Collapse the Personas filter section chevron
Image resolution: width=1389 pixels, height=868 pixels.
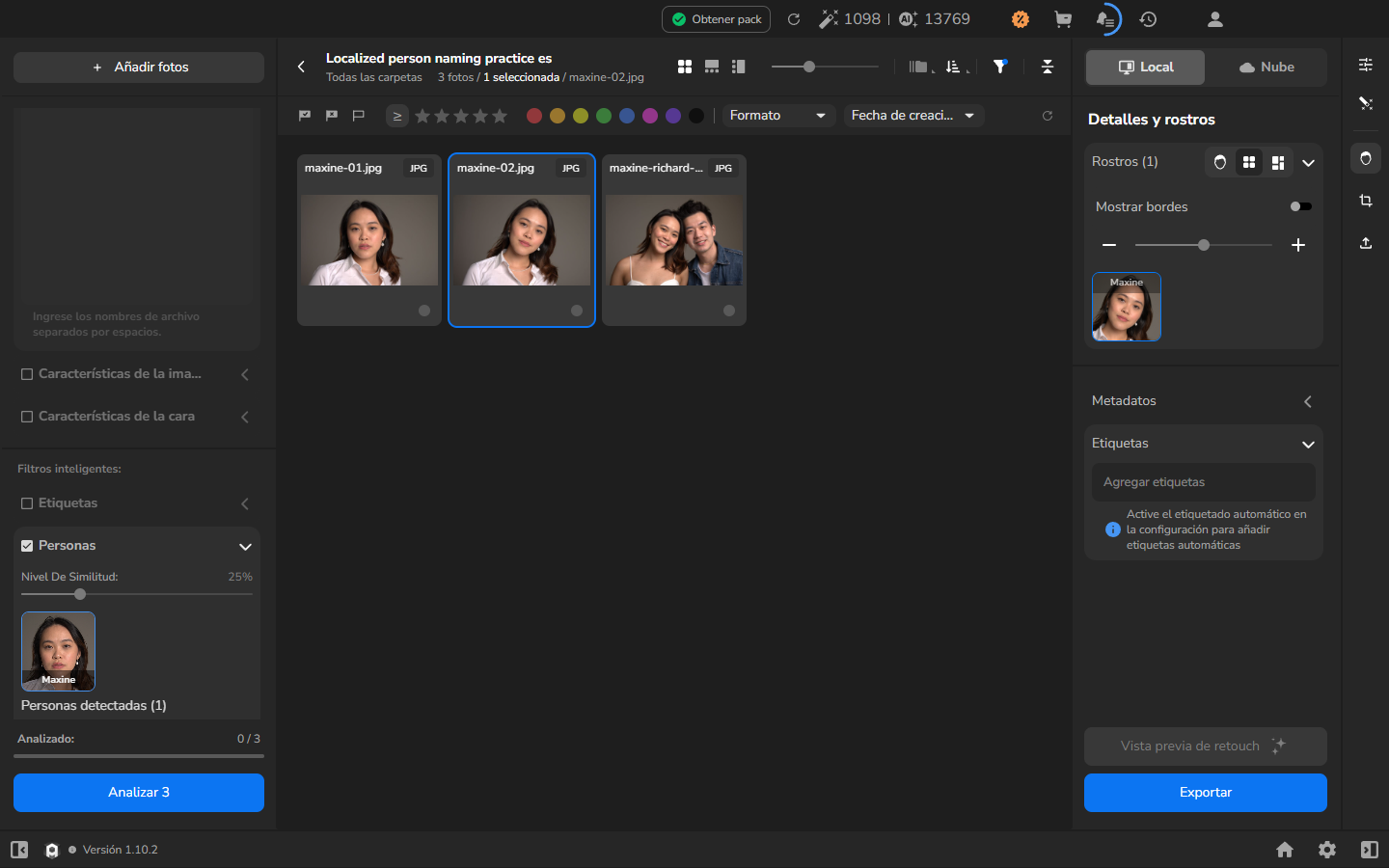pyautogui.click(x=245, y=547)
